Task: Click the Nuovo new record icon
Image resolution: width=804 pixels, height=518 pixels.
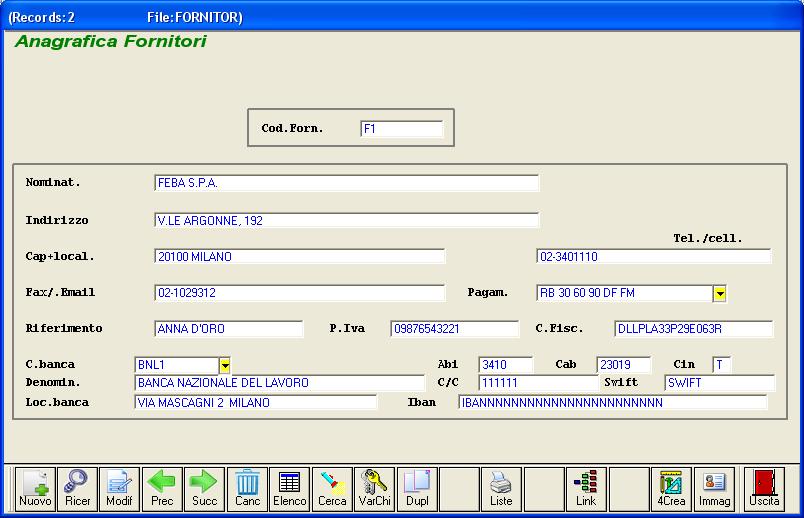Action: 35,489
